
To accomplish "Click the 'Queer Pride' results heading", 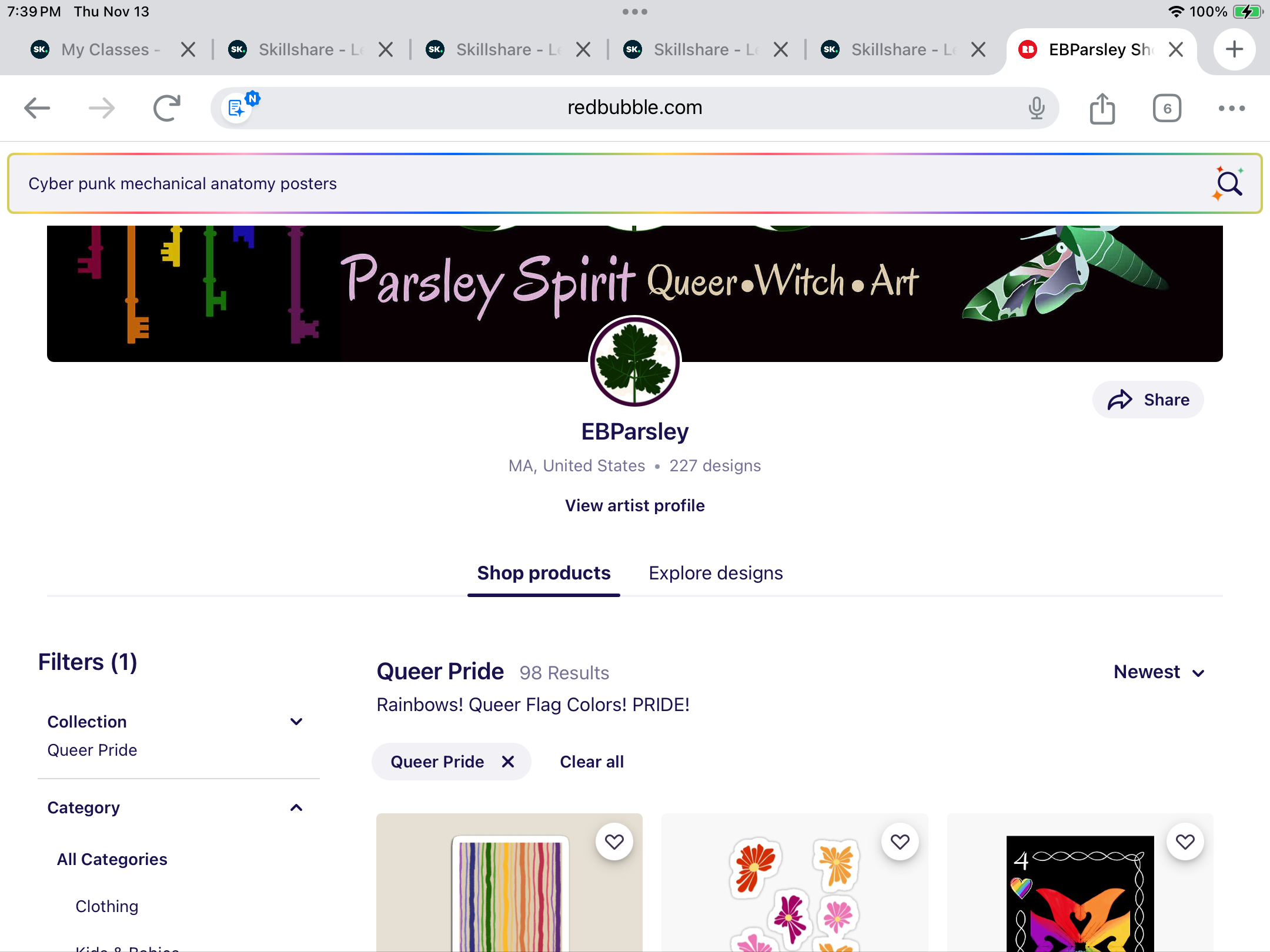I will click(440, 672).
